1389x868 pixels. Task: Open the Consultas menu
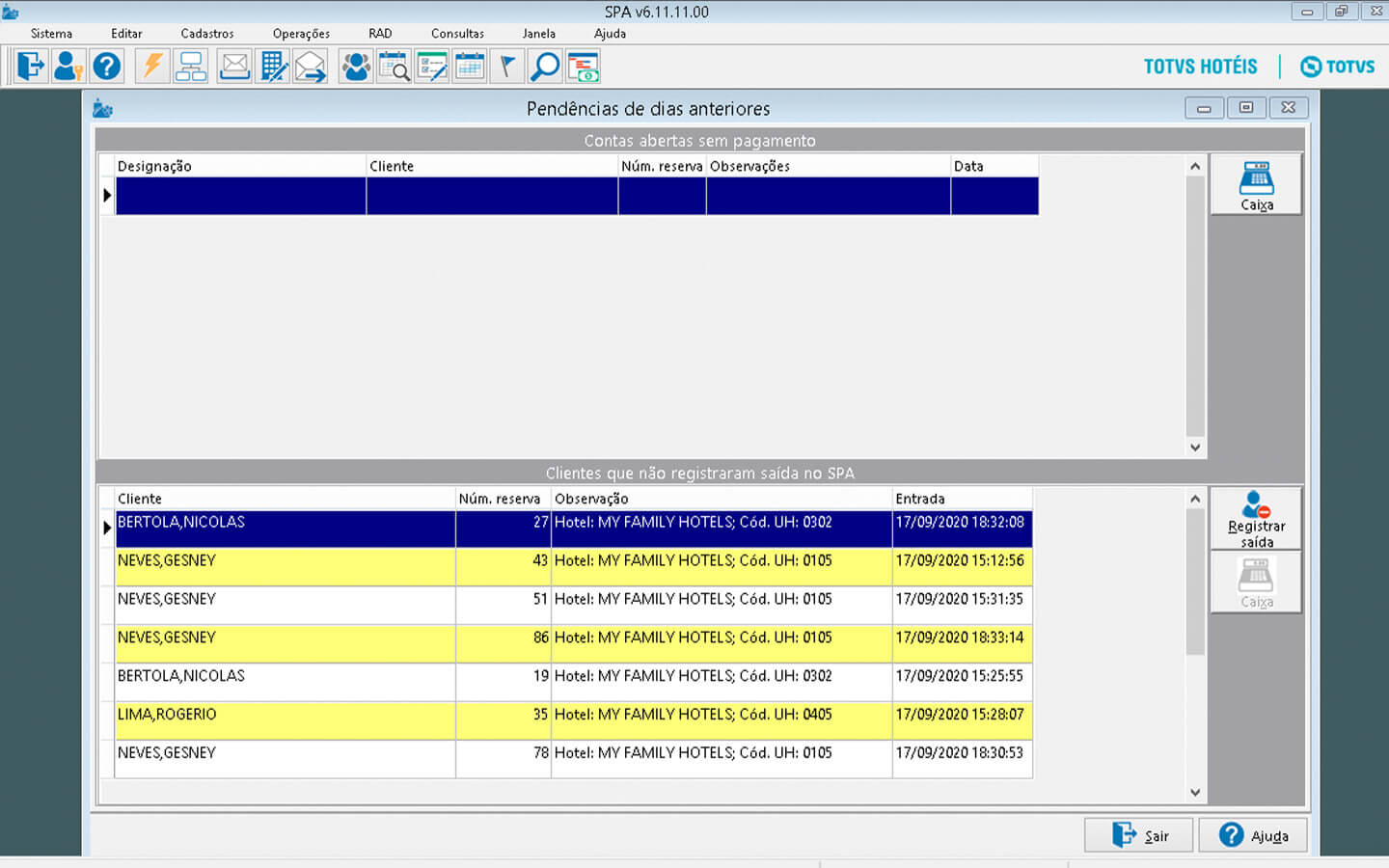coord(457,34)
